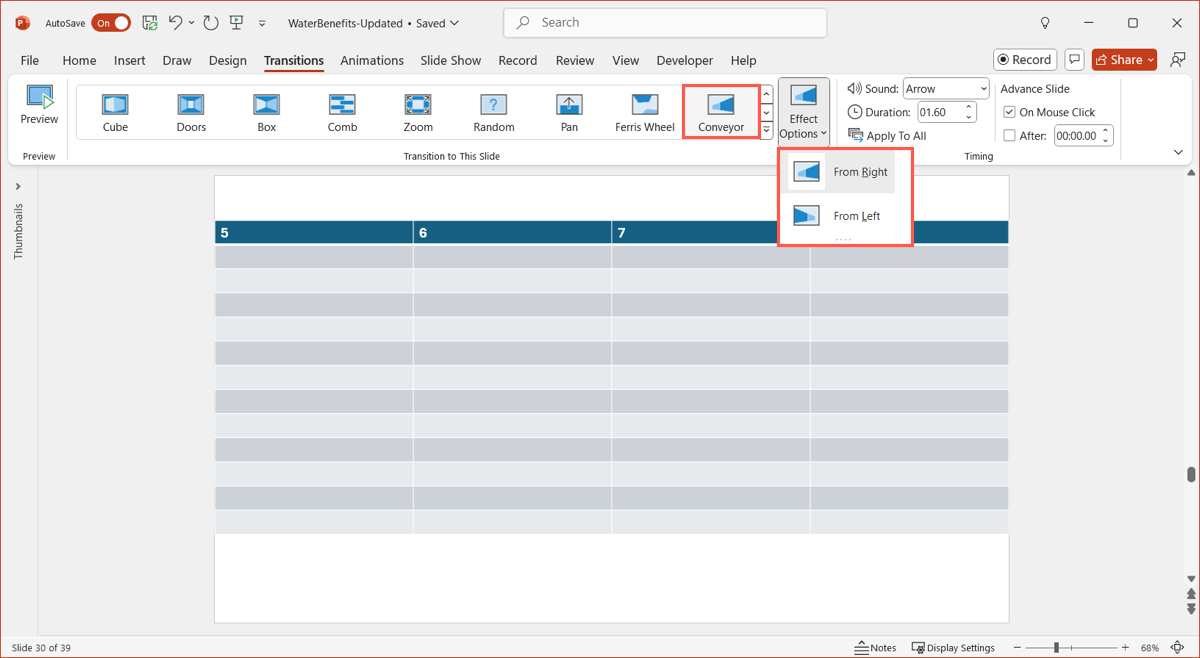Image resolution: width=1200 pixels, height=658 pixels.
Task: Customize Quick Access Toolbar dropdown
Action: point(263,23)
